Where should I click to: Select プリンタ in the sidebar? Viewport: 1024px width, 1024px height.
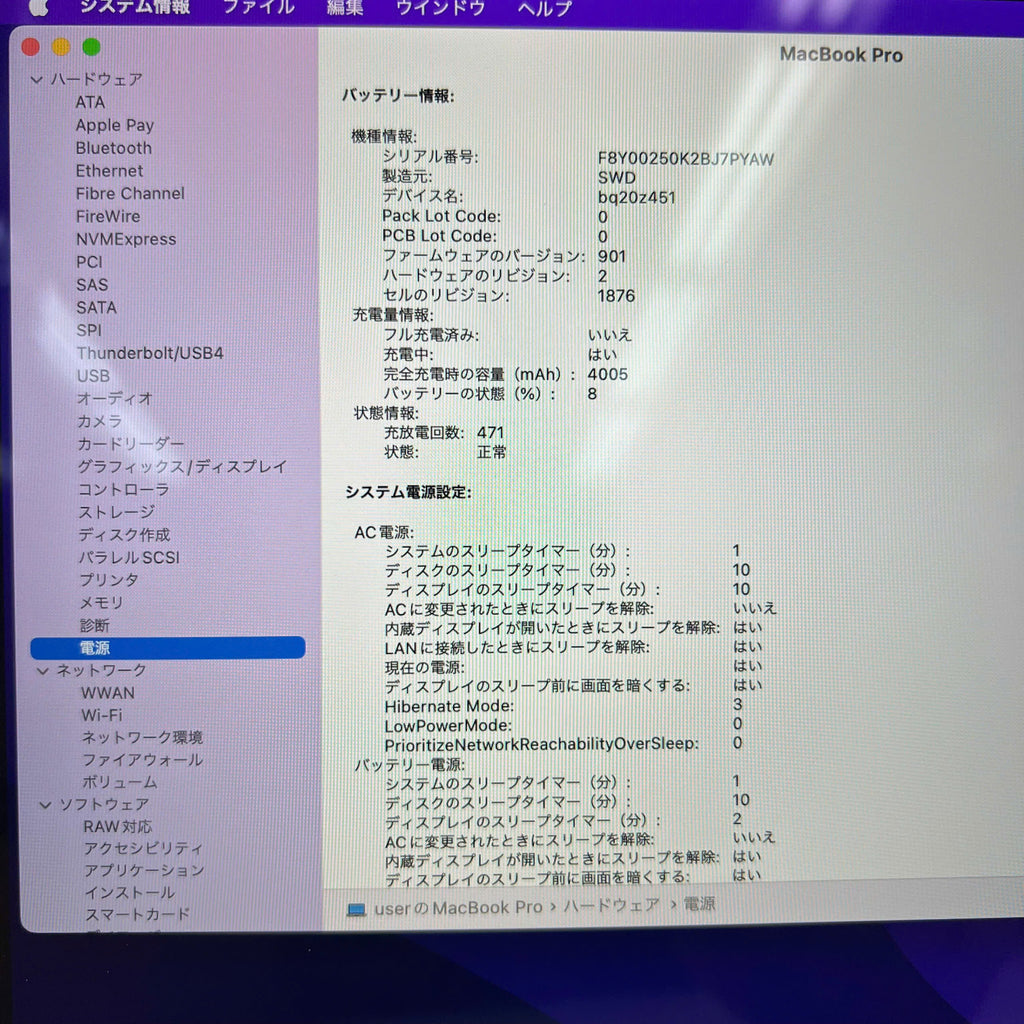(109, 580)
